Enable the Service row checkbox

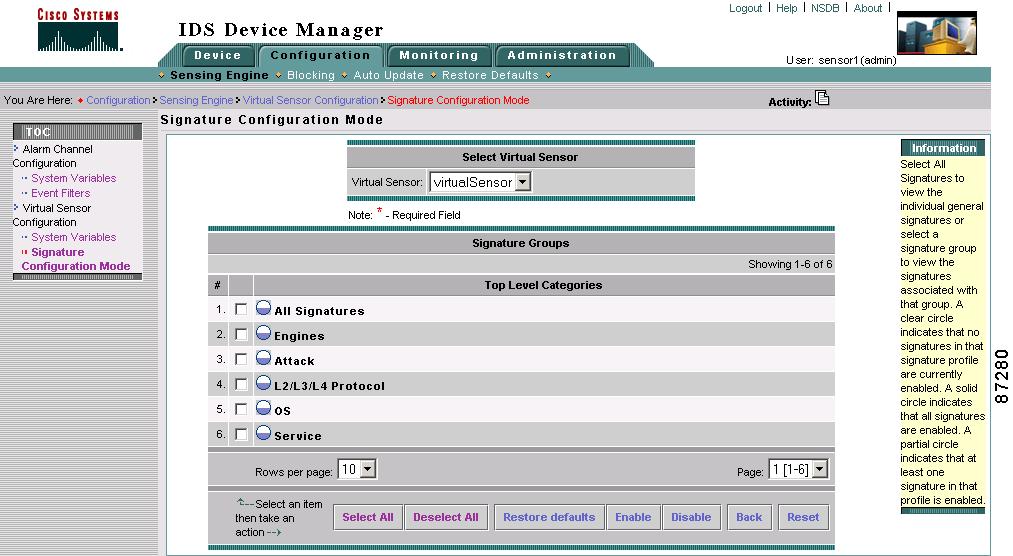(241, 435)
